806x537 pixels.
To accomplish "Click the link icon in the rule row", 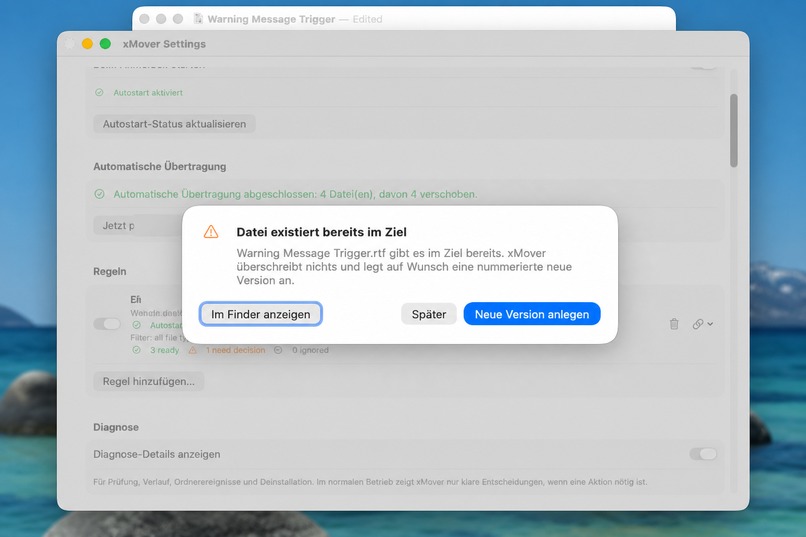I will (x=698, y=324).
